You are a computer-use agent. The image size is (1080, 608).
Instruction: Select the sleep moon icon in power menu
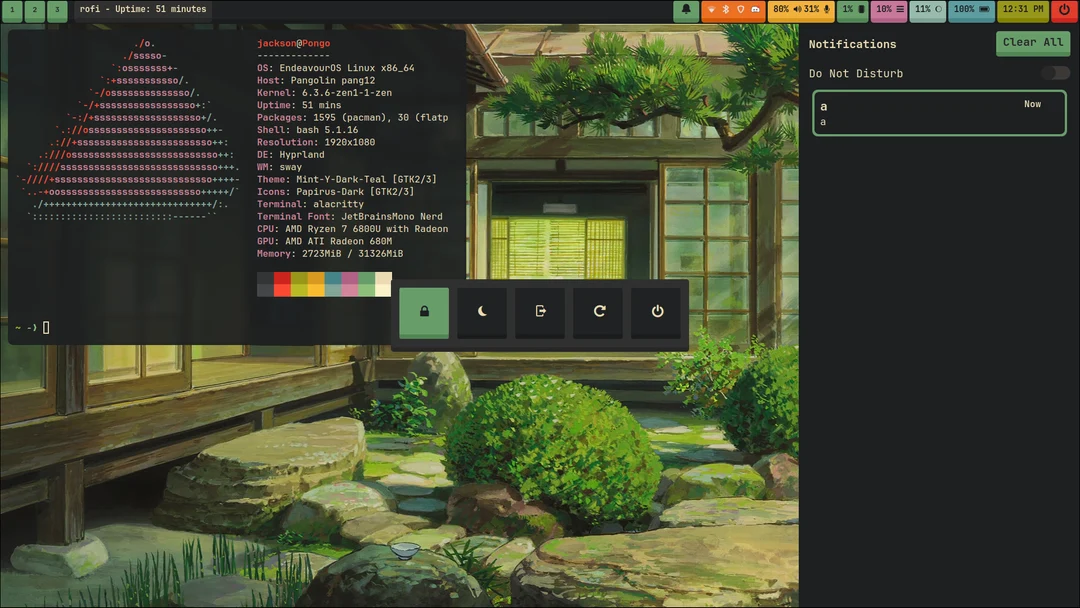coord(482,312)
